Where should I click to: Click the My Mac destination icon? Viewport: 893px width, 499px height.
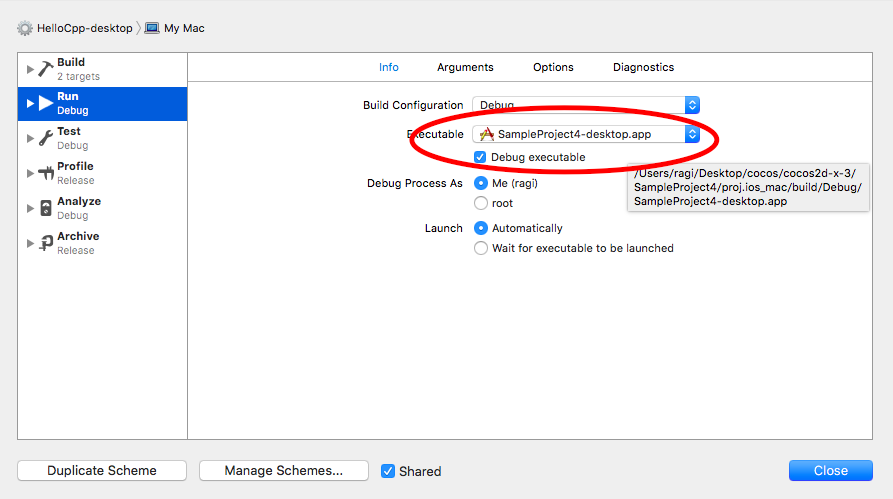click(x=152, y=29)
